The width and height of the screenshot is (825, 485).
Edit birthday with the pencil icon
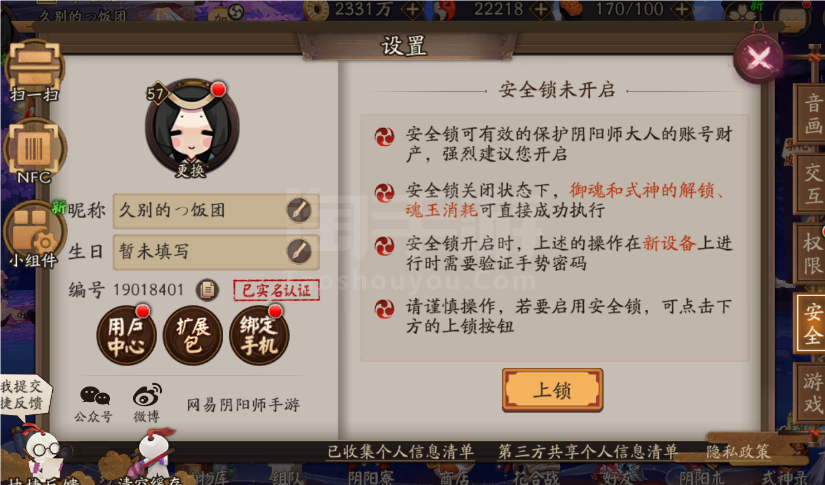point(299,251)
